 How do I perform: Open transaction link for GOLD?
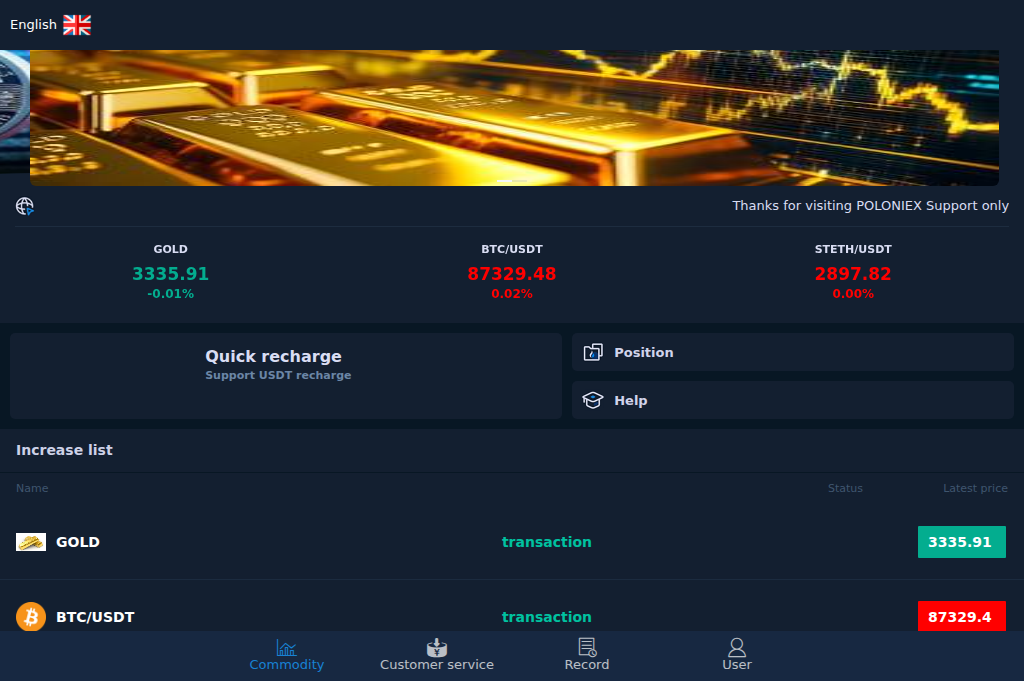(546, 541)
